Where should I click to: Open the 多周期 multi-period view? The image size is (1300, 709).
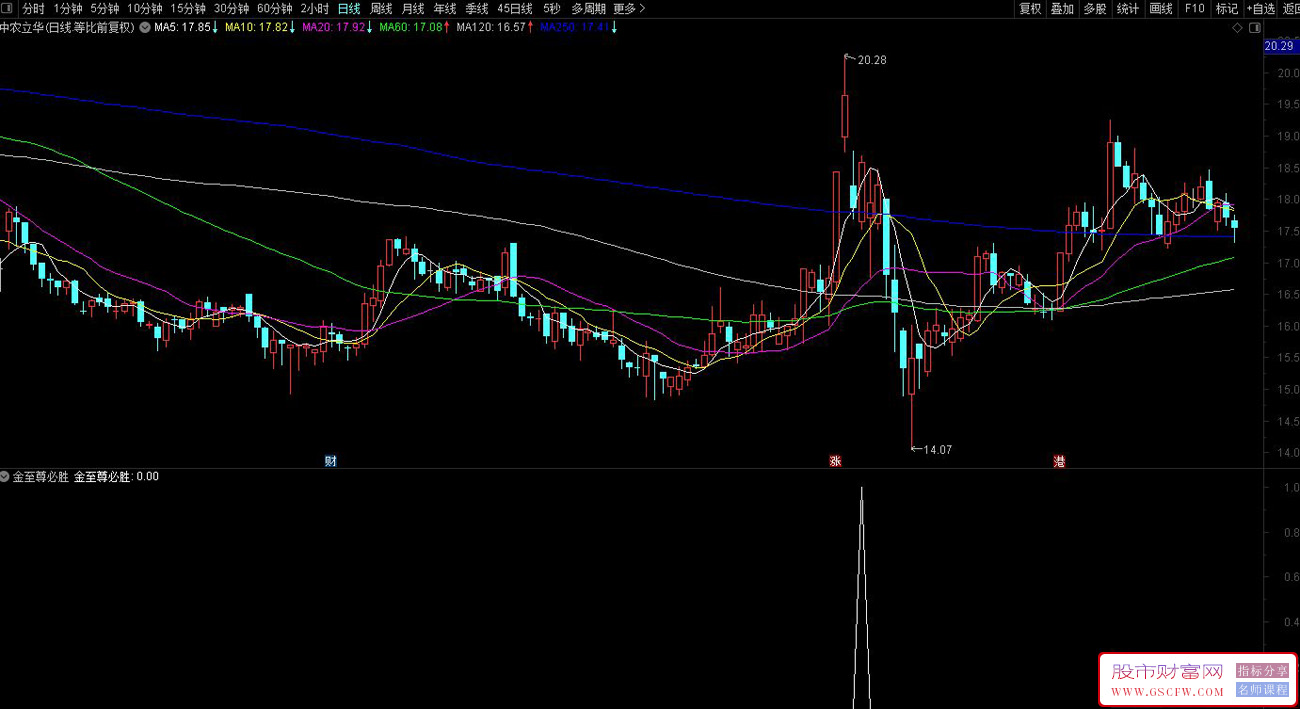(x=589, y=9)
